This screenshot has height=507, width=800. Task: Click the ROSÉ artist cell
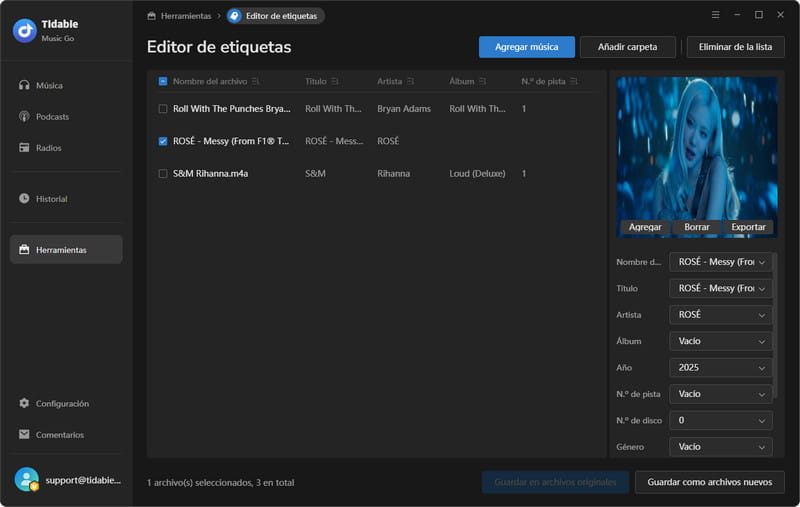pos(388,141)
